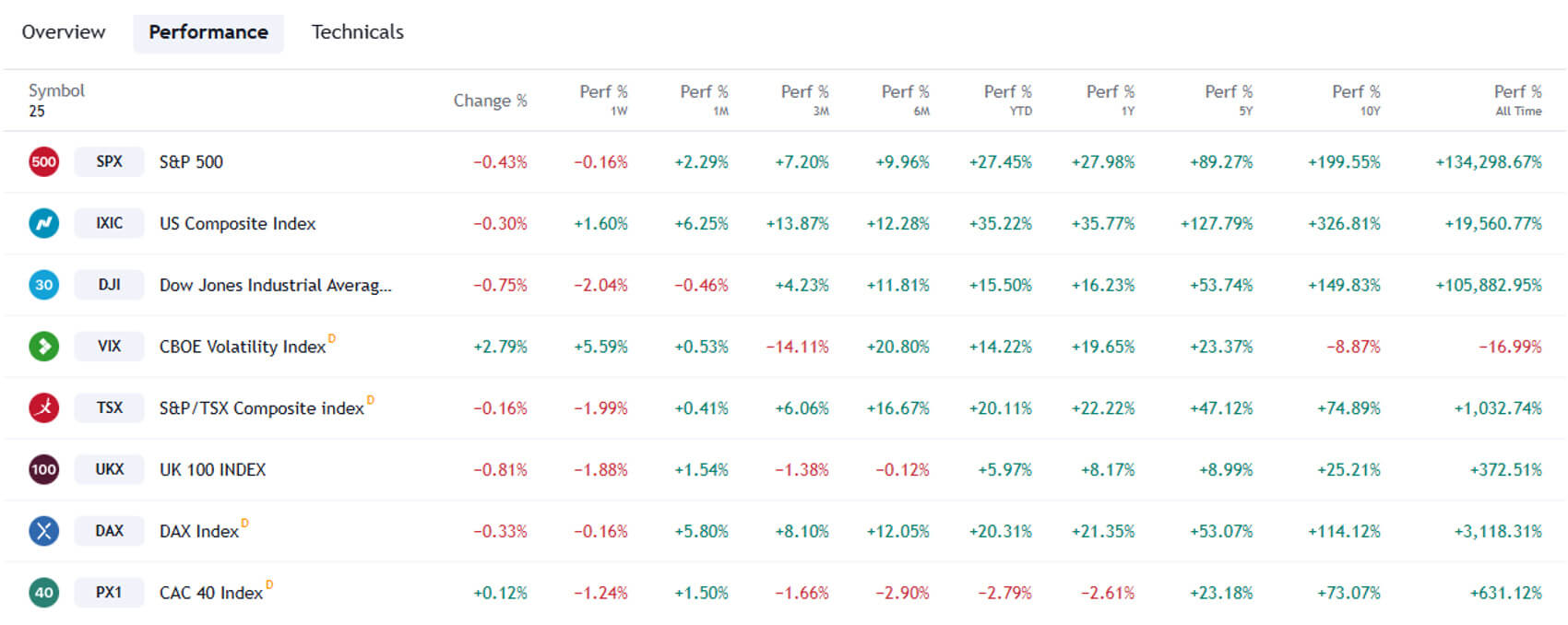The image size is (1568, 625).
Task: Click the Dow Jones 30 logo icon
Action: click(43, 285)
